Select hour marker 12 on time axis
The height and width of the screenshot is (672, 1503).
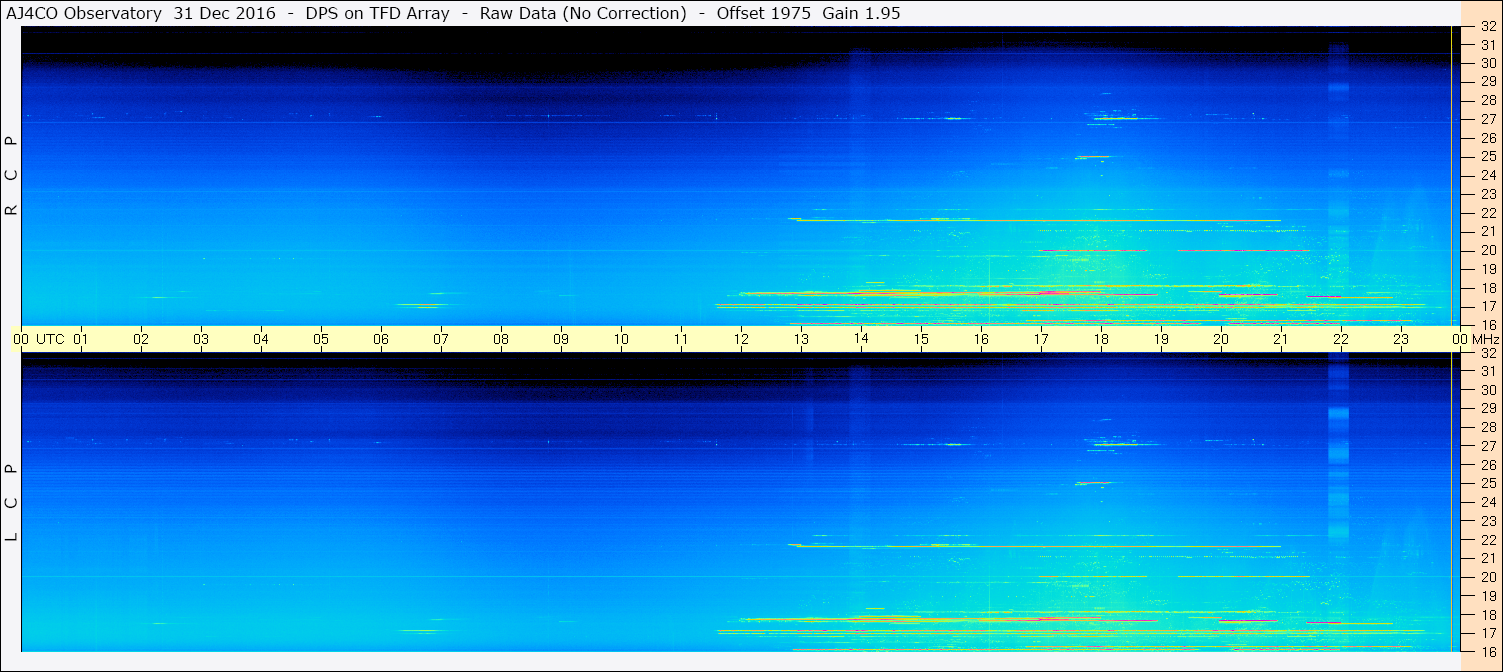(x=741, y=340)
